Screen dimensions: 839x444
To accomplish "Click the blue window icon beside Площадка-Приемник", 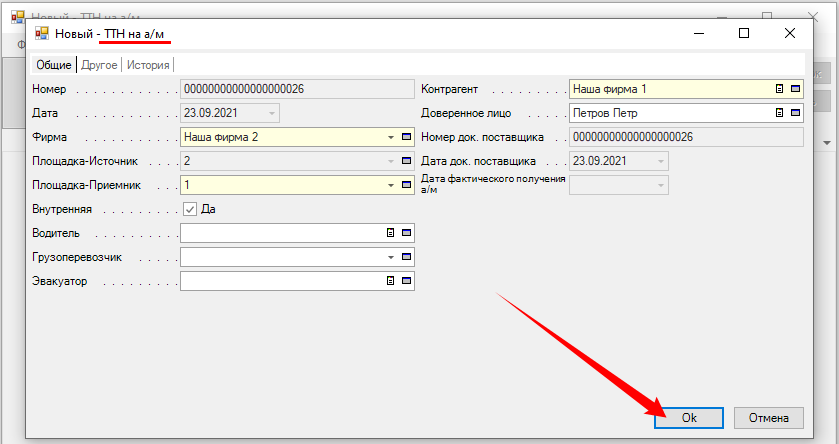I will click(x=407, y=185).
